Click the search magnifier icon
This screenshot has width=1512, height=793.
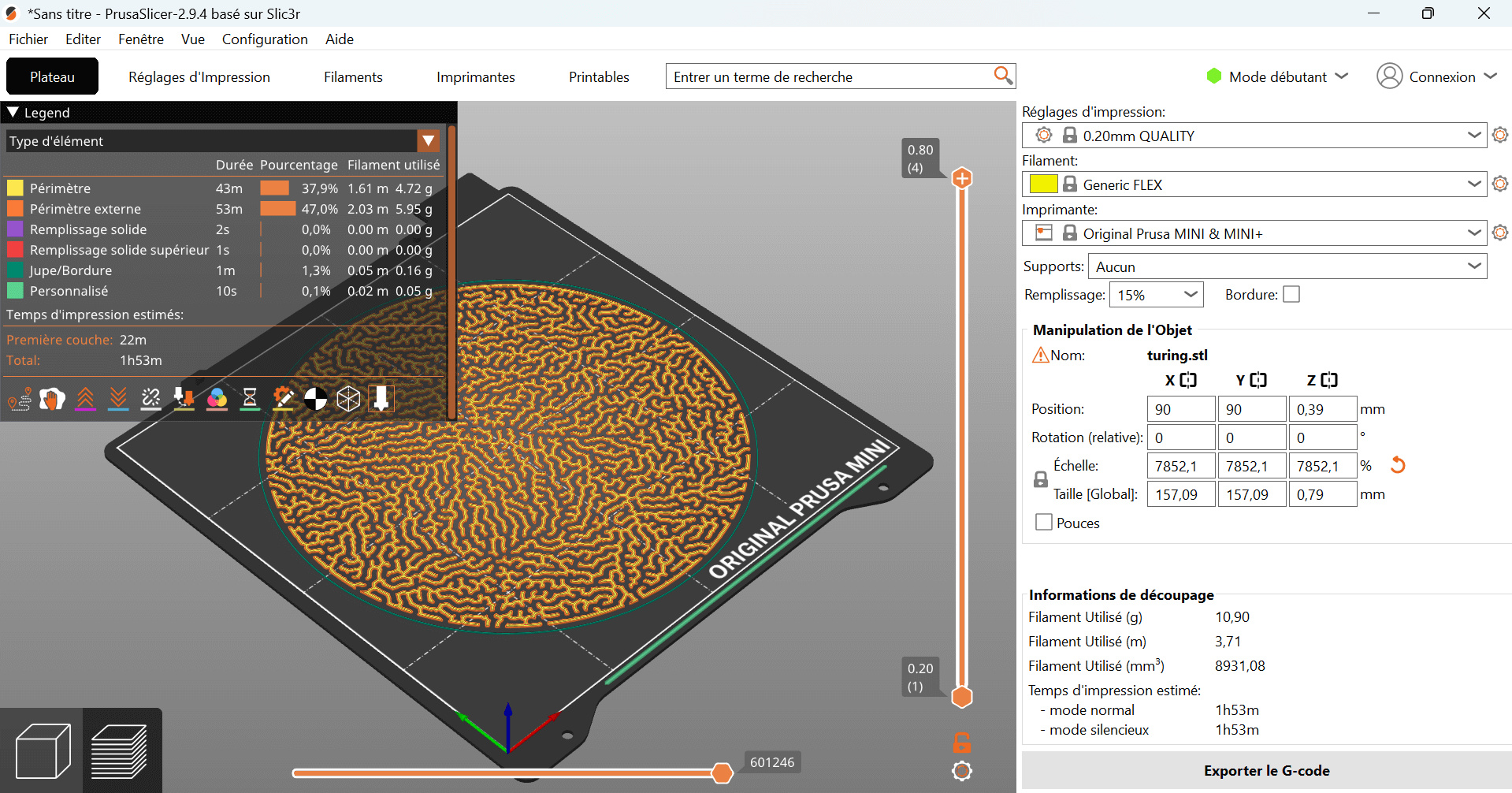pyautogui.click(x=1002, y=76)
